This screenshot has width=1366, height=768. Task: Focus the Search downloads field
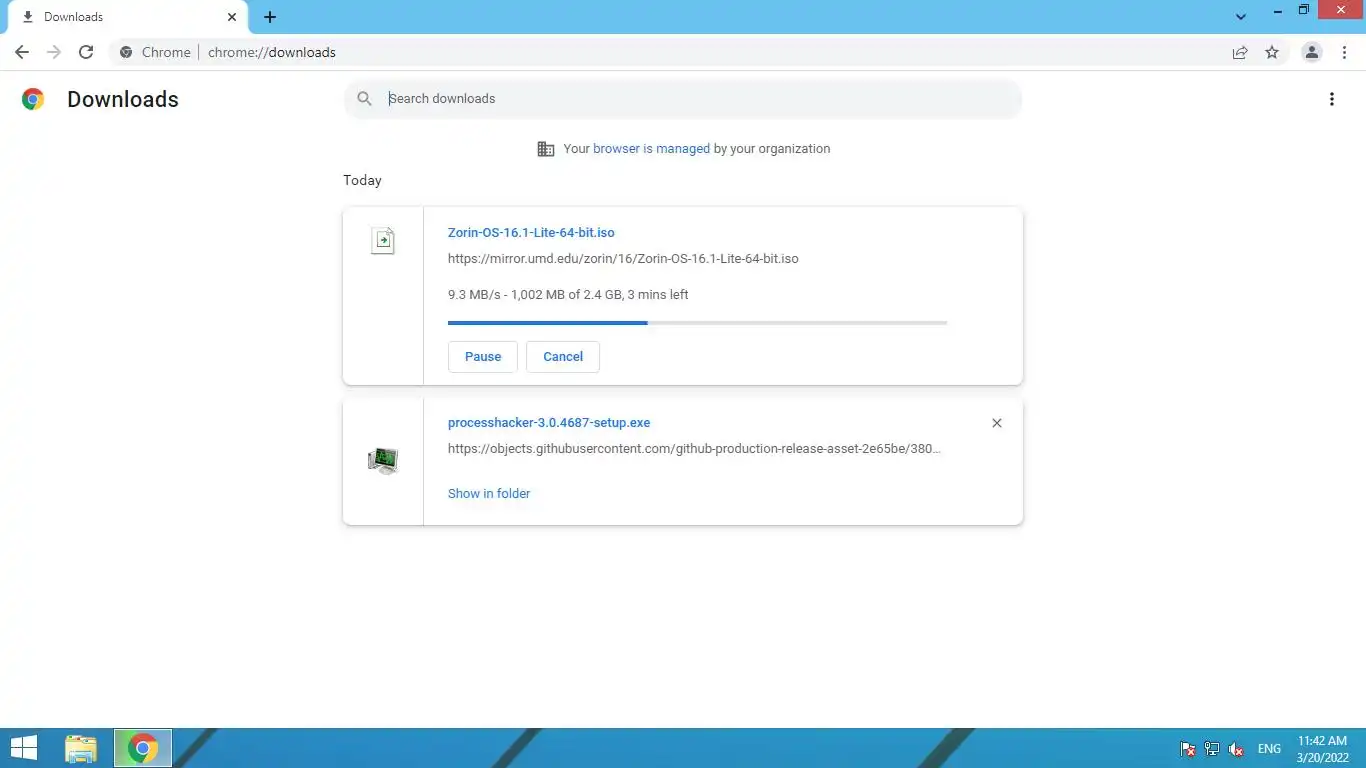[x=683, y=99]
